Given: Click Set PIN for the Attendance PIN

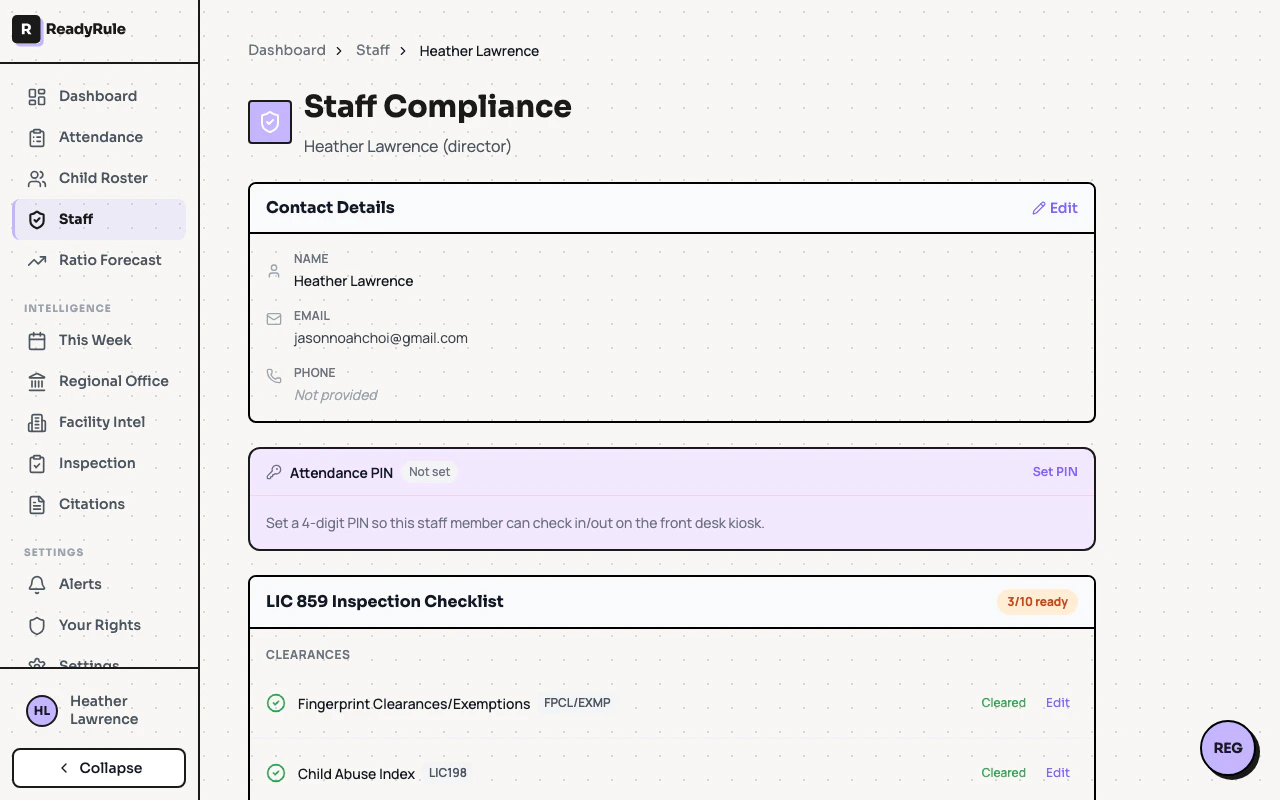Looking at the screenshot, I should [1055, 471].
